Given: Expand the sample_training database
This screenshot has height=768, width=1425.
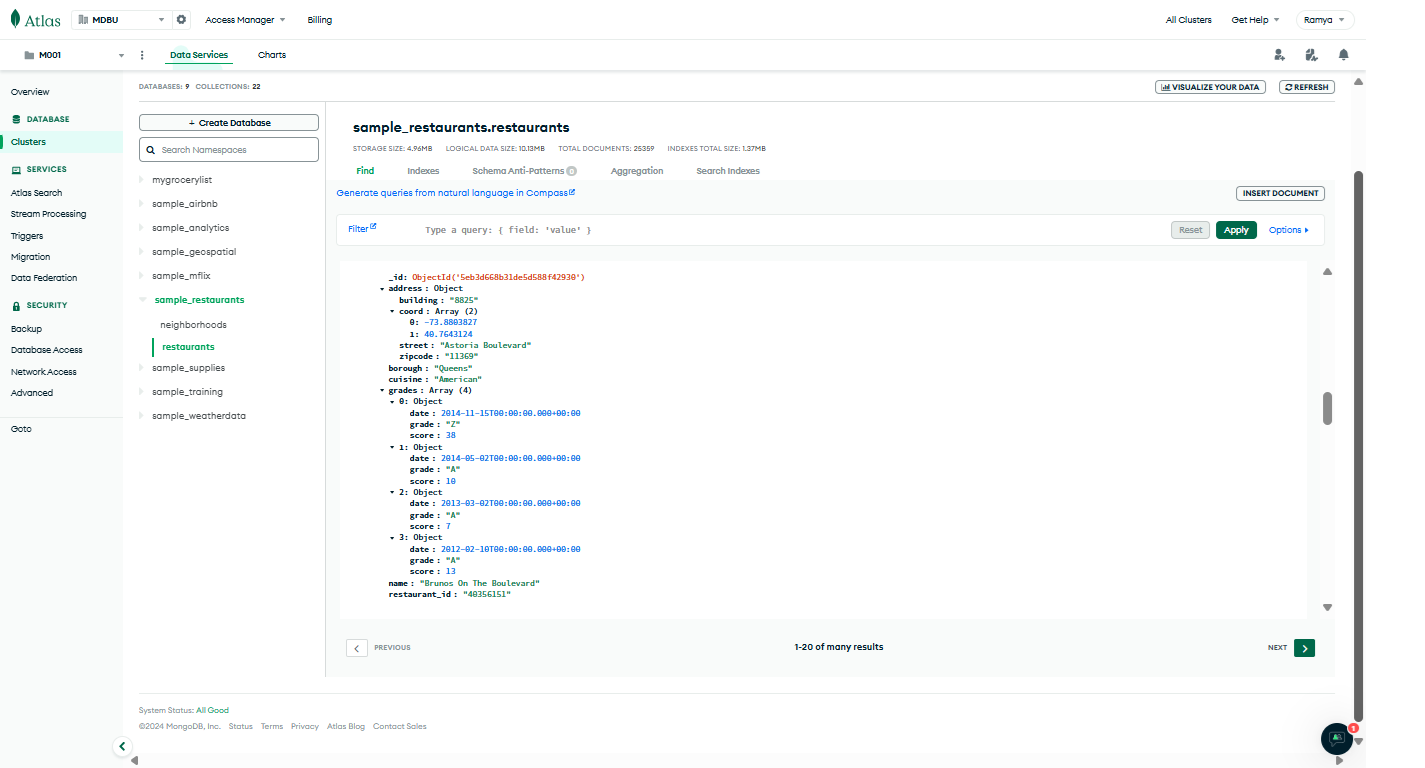Looking at the screenshot, I should point(141,392).
